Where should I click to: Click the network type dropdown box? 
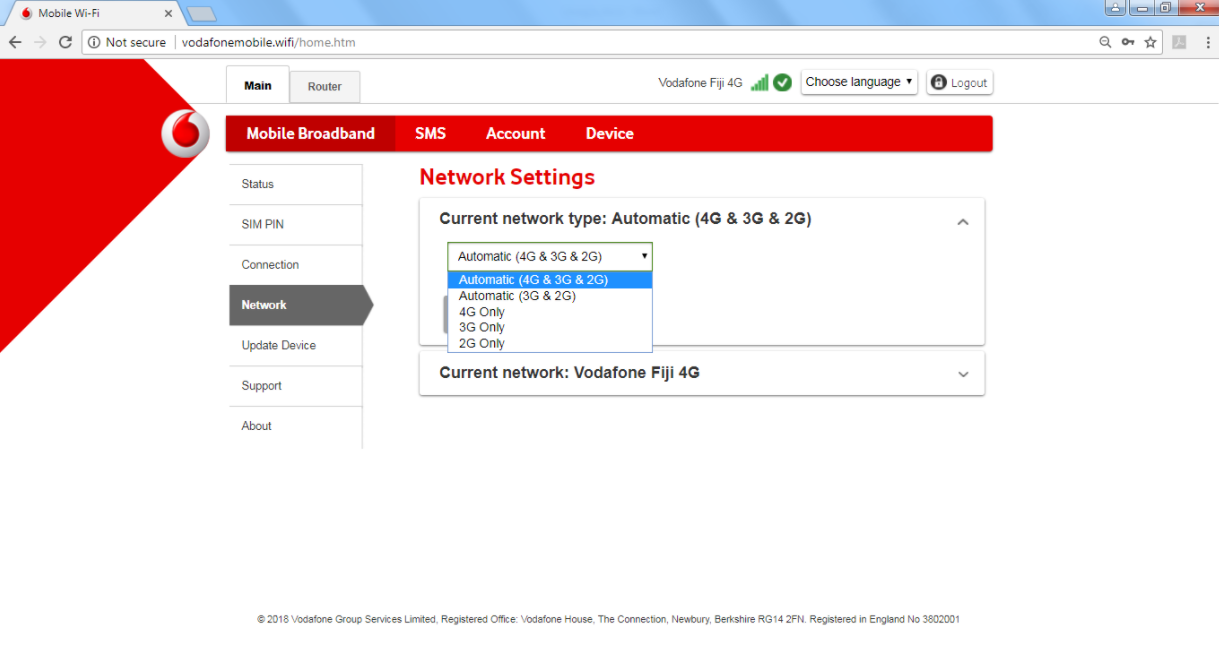(x=550, y=256)
